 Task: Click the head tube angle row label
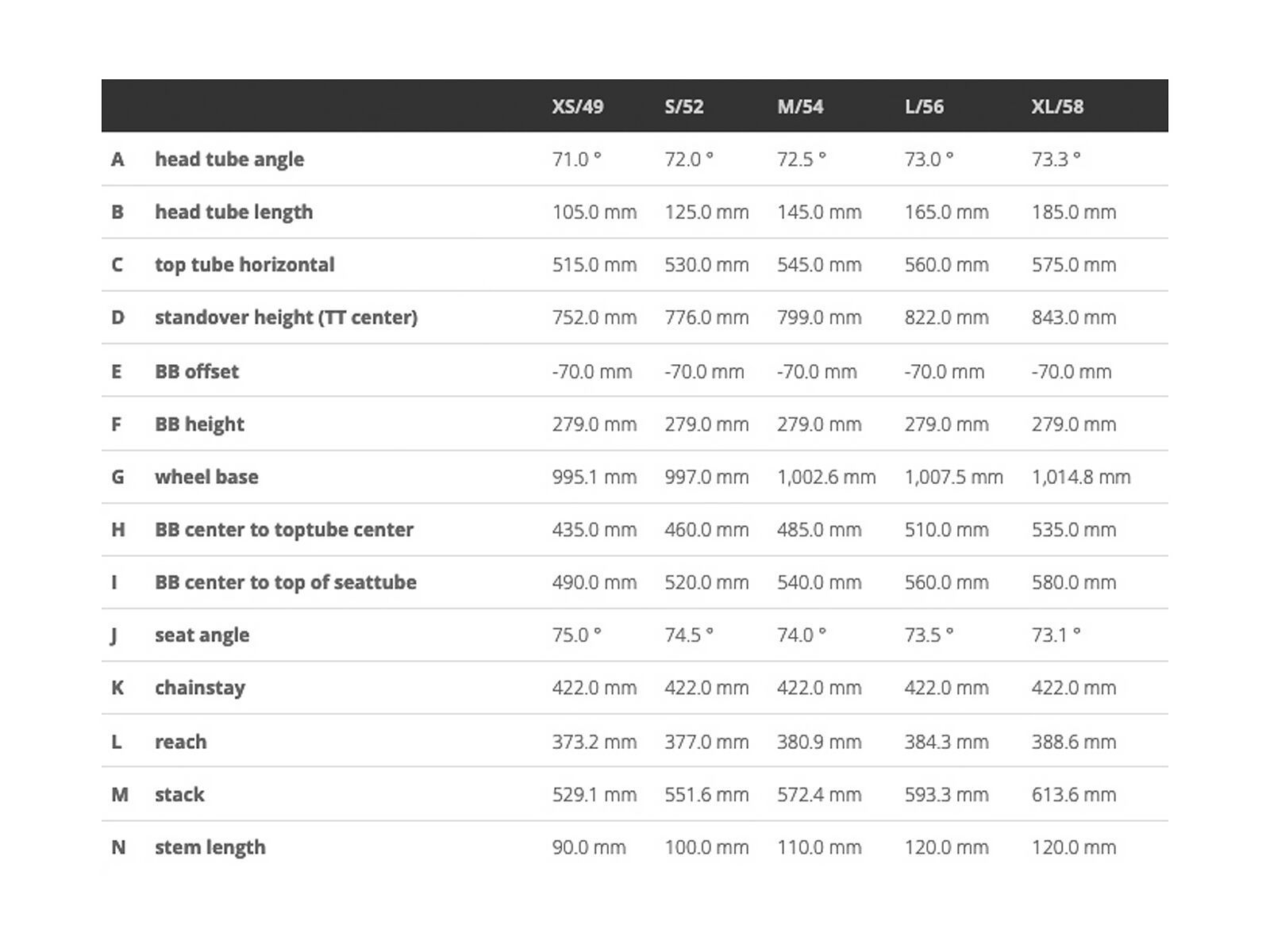(229, 159)
